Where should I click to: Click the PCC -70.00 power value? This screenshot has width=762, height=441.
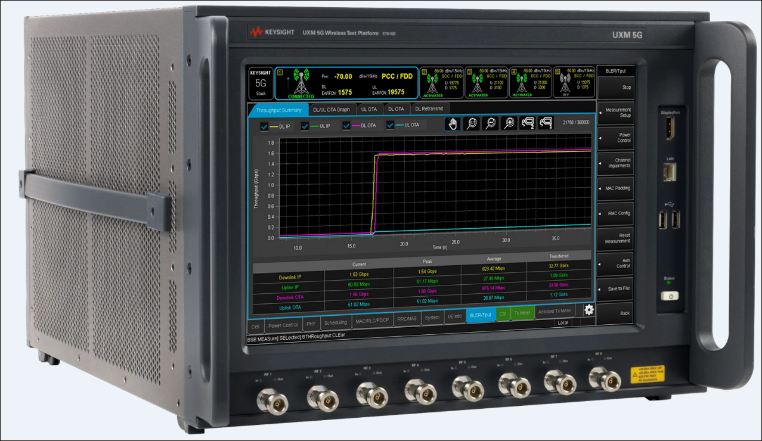click(344, 76)
